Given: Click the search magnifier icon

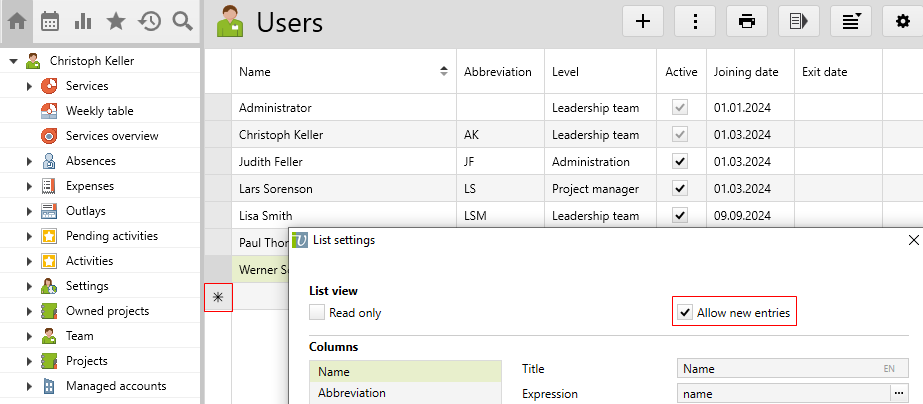Looking at the screenshot, I should (182, 21).
